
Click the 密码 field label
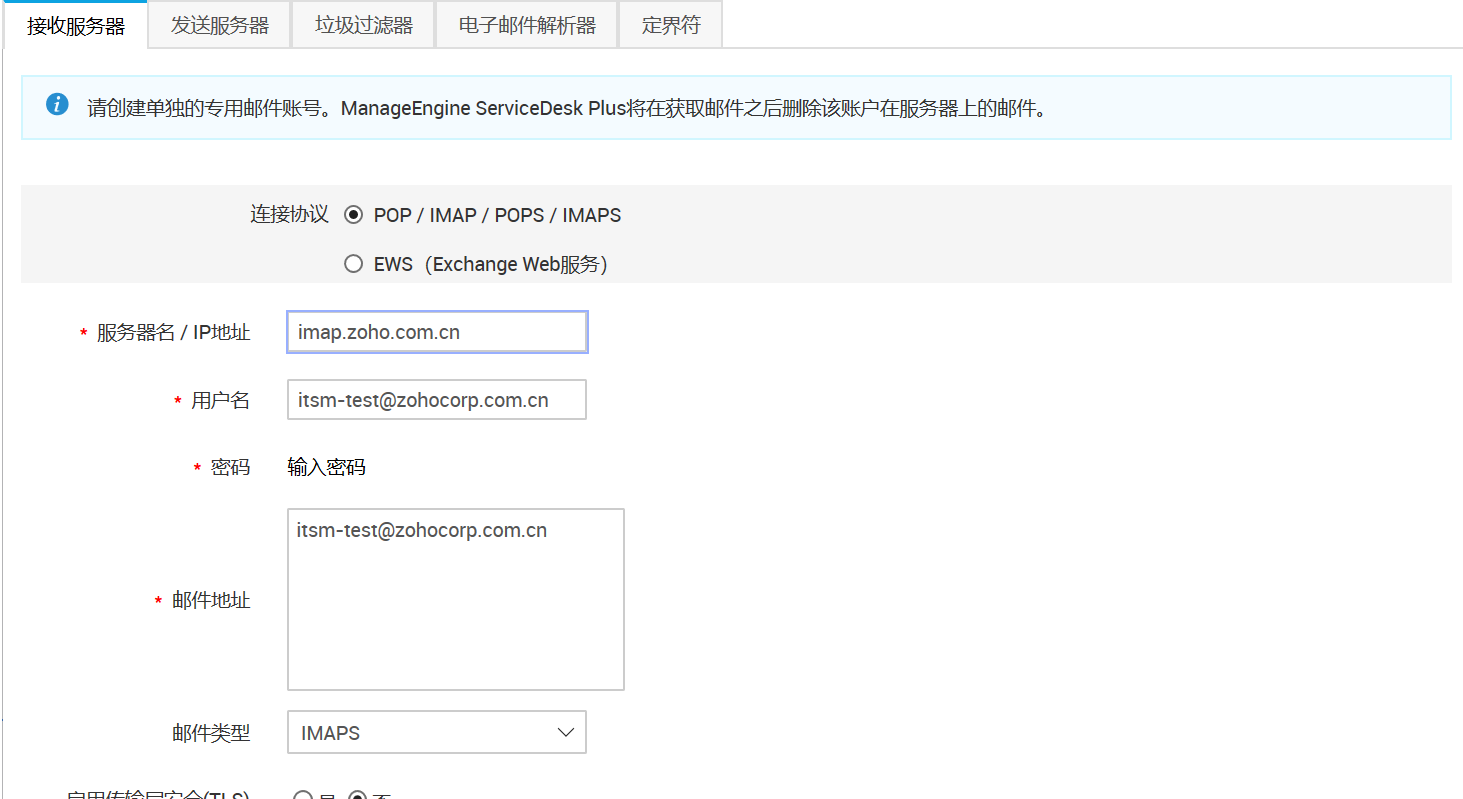pyautogui.click(x=230, y=468)
